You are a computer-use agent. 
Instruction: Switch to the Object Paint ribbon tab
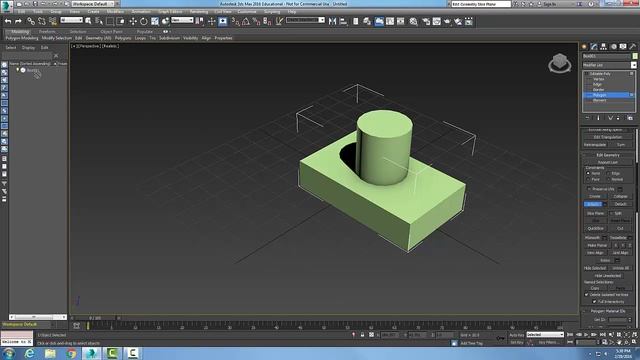coord(111,31)
